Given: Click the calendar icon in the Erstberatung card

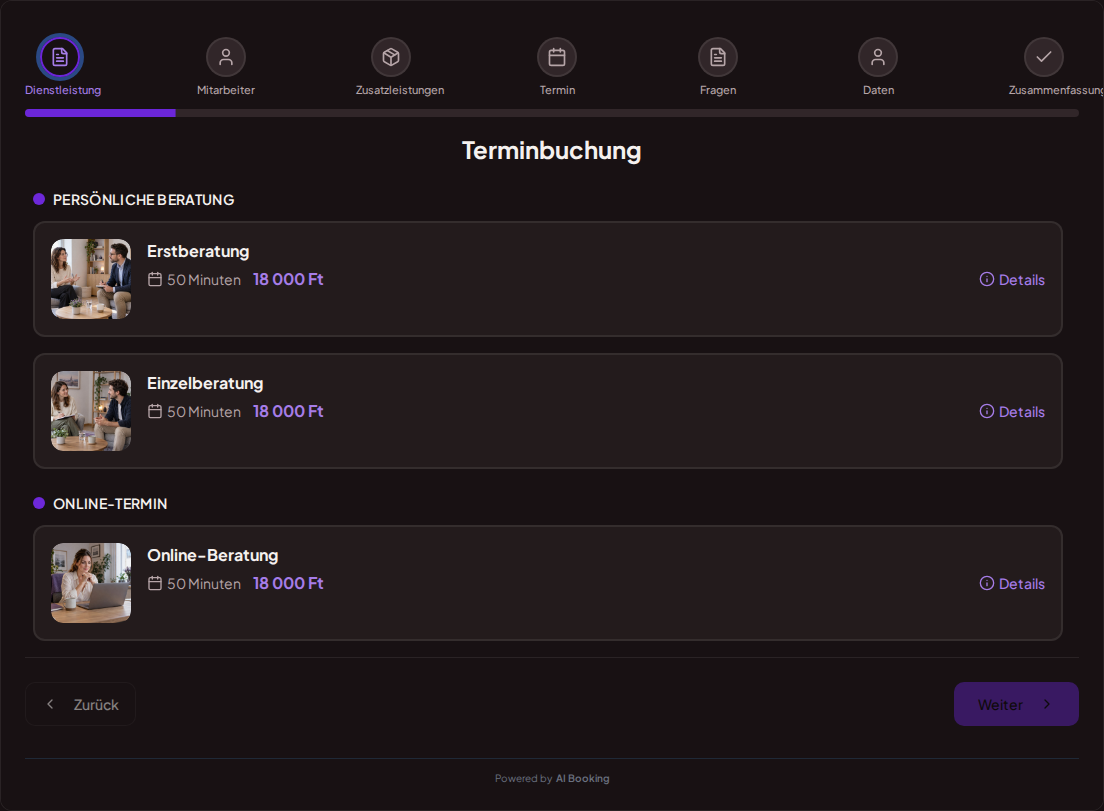Looking at the screenshot, I should 155,279.
